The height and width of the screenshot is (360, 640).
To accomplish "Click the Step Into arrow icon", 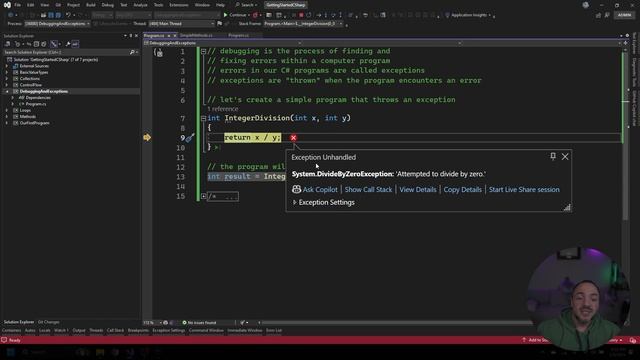I will [x=326, y=15].
